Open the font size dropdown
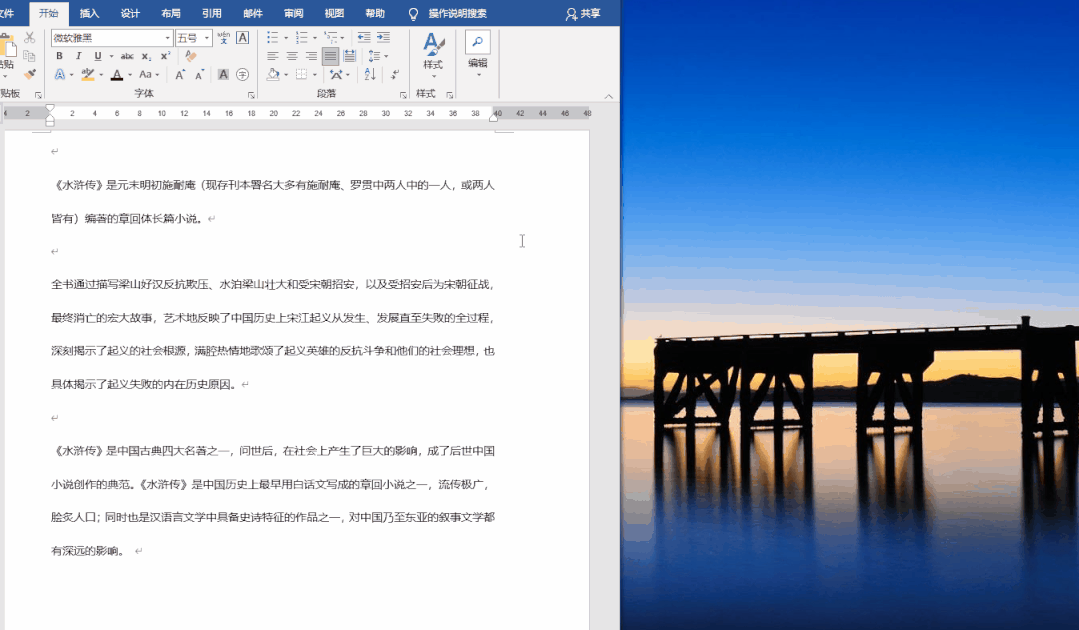 pyautogui.click(x=206, y=37)
